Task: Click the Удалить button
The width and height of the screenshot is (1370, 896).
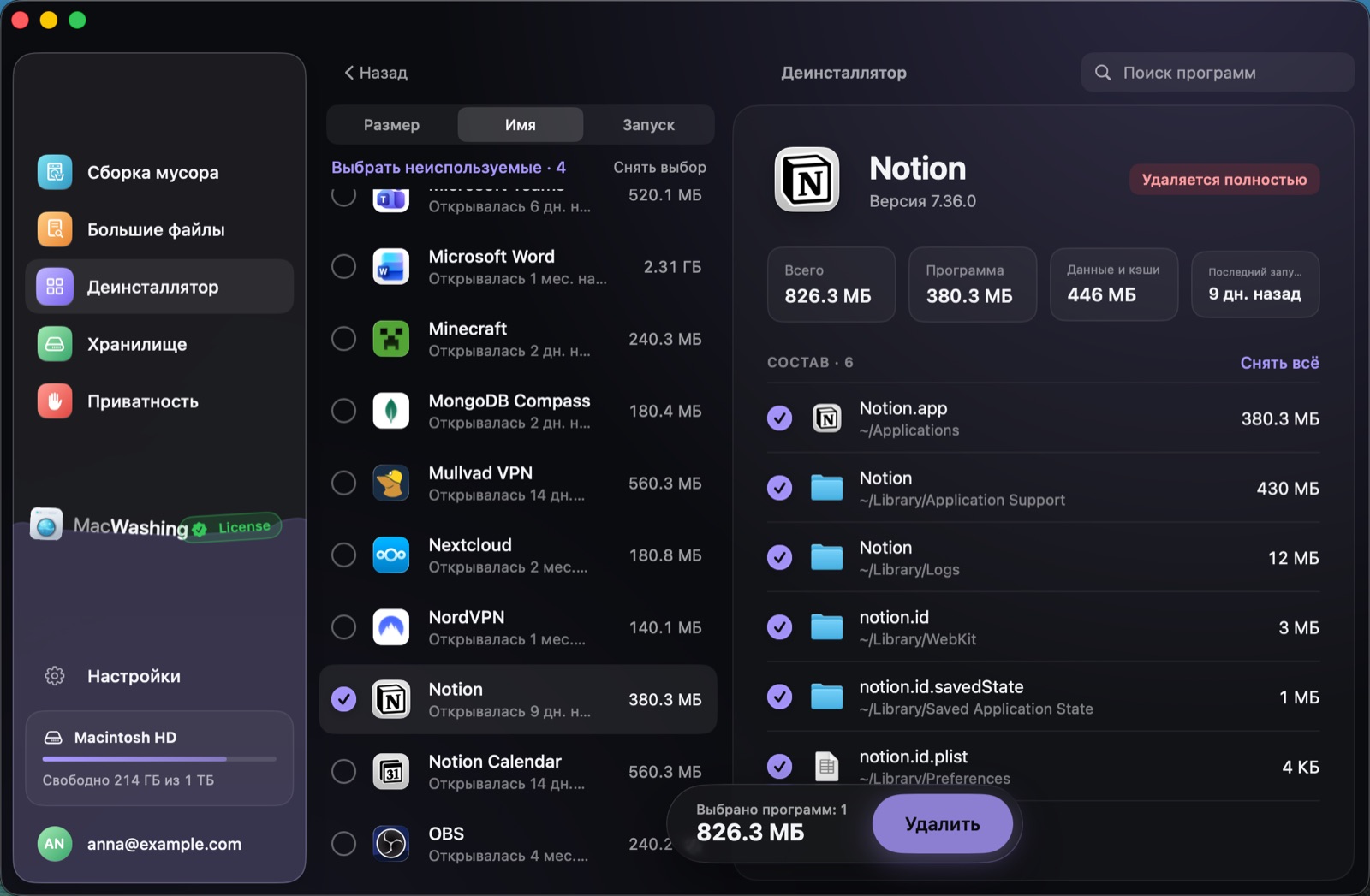Action: tap(943, 824)
